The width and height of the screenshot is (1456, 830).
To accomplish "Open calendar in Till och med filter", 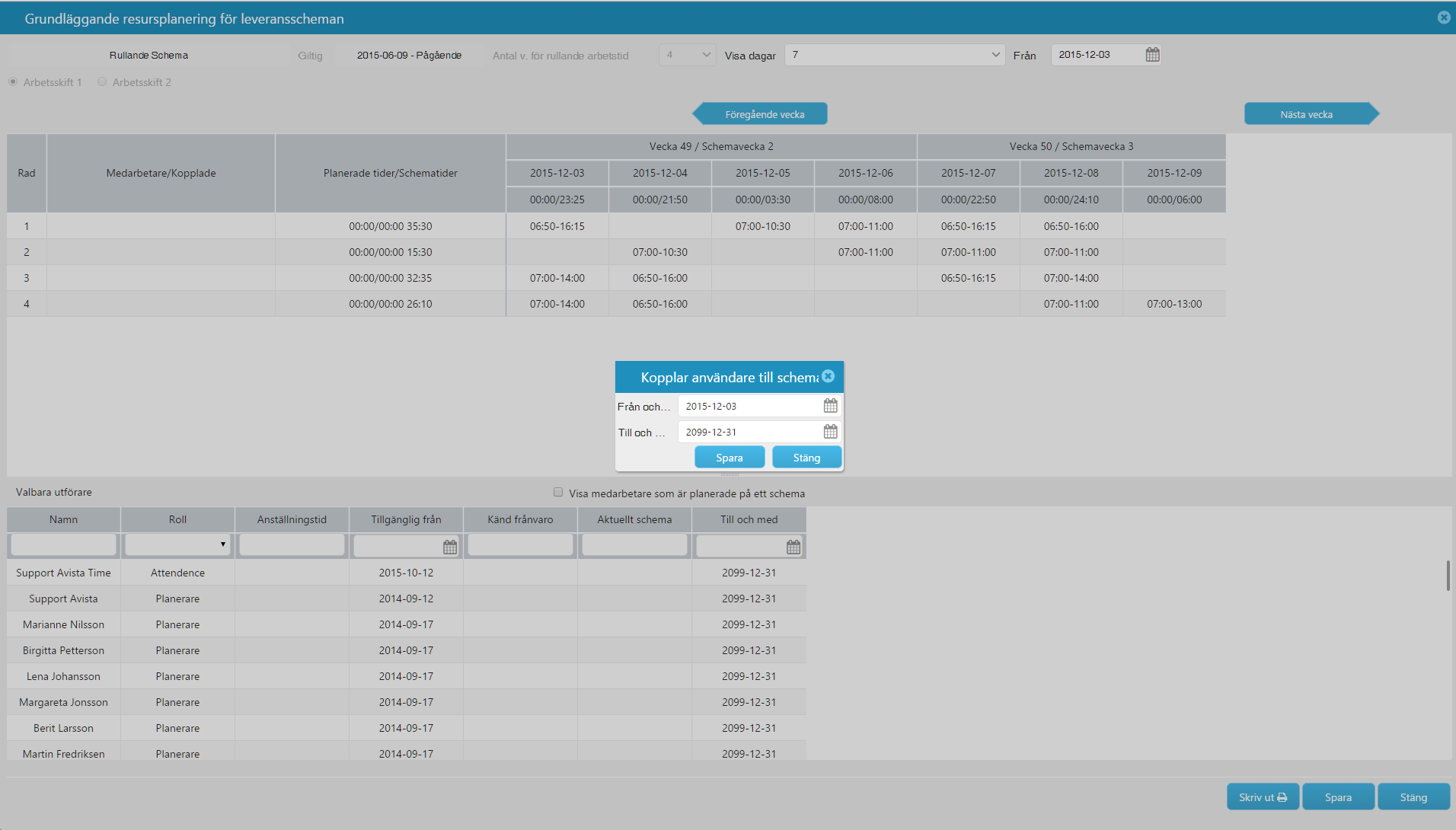I will pyautogui.click(x=793, y=547).
